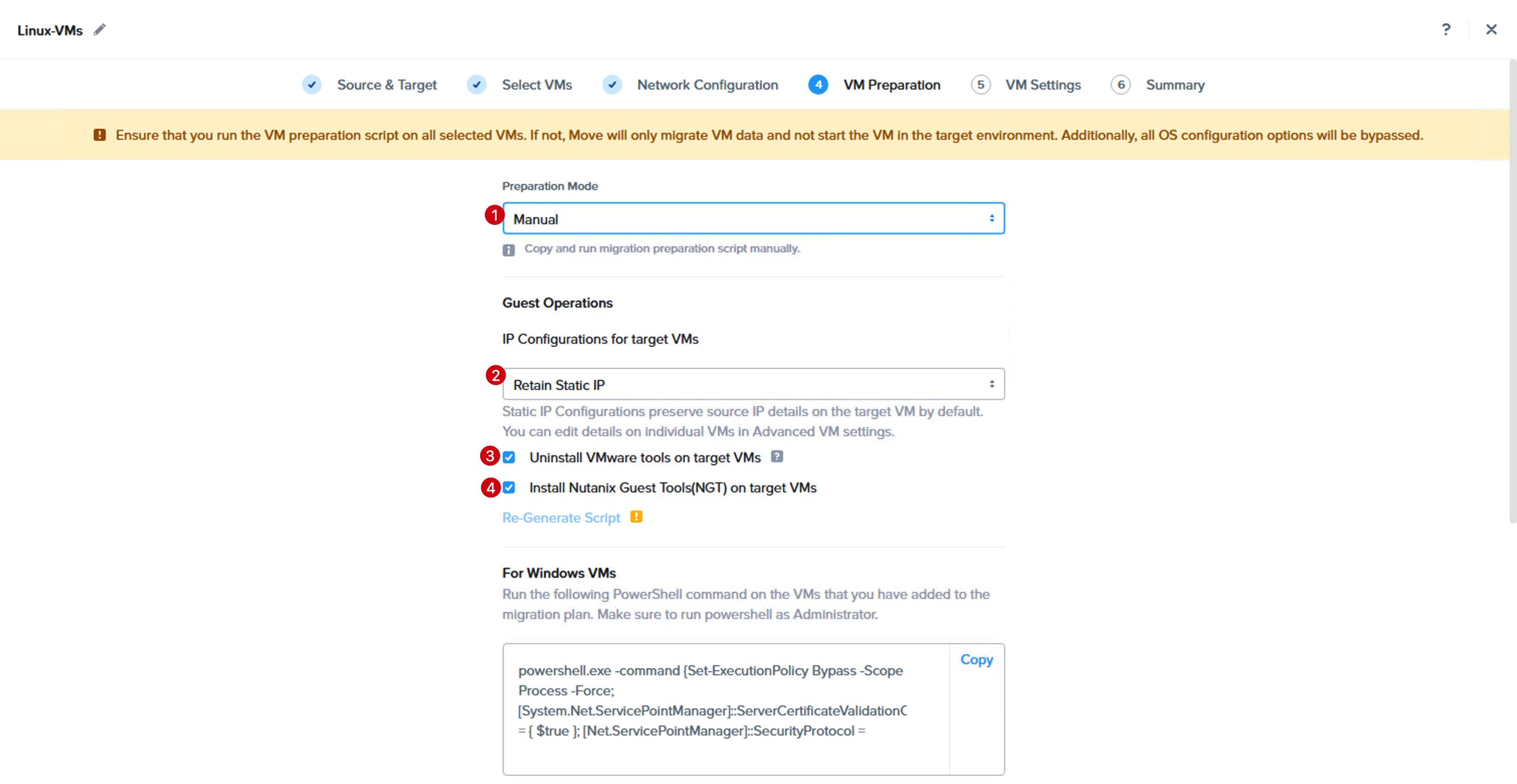Open the Preparation Mode dropdown showing Manual

(753, 219)
